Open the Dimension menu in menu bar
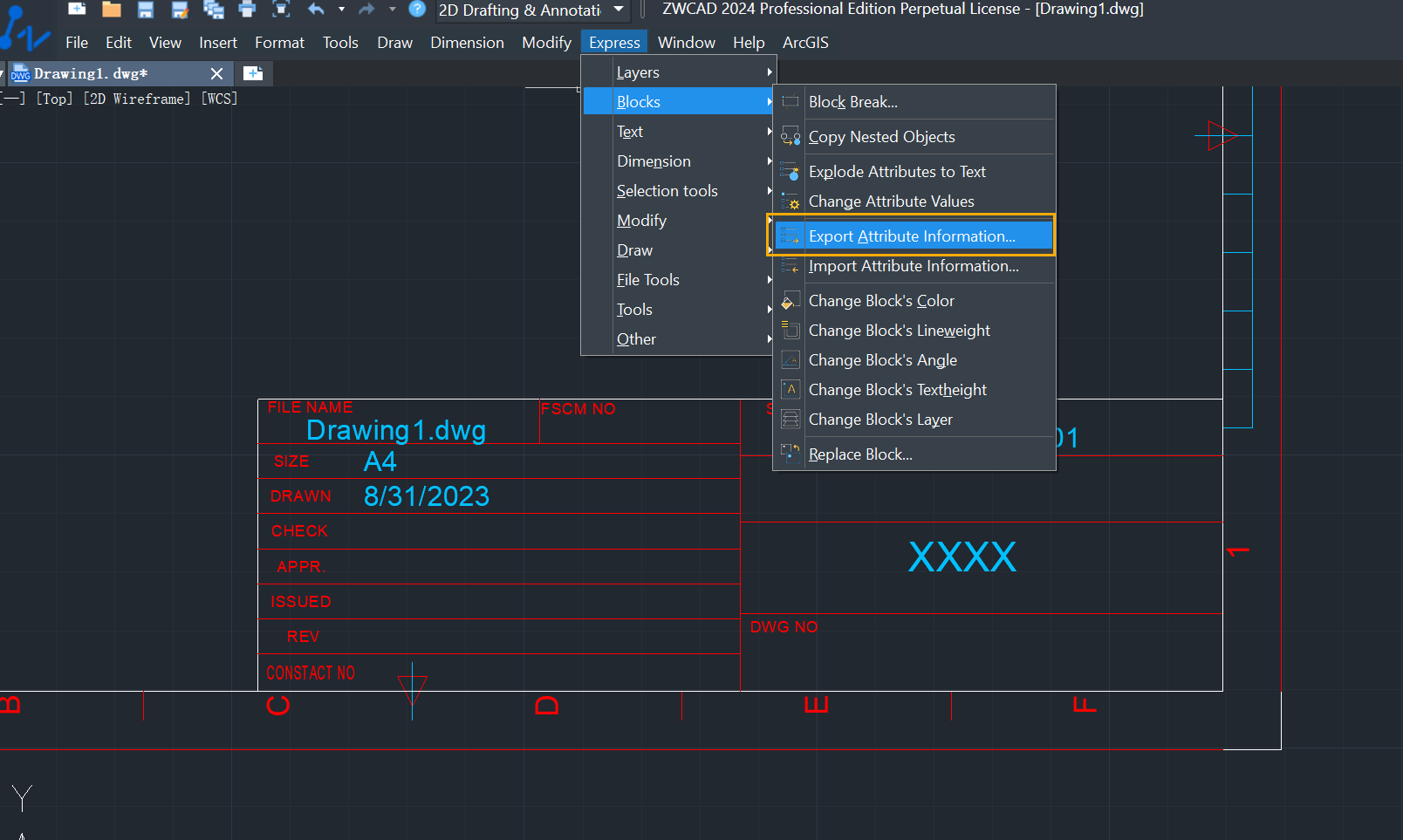Image resolution: width=1403 pixels, height=840 pixels. (x=467, y=43)
